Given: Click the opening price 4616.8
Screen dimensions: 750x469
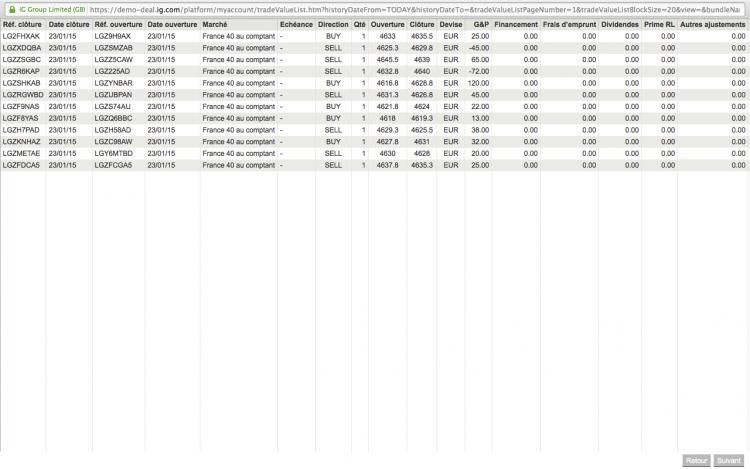Looking at the screenshot, I should point(387,83).
